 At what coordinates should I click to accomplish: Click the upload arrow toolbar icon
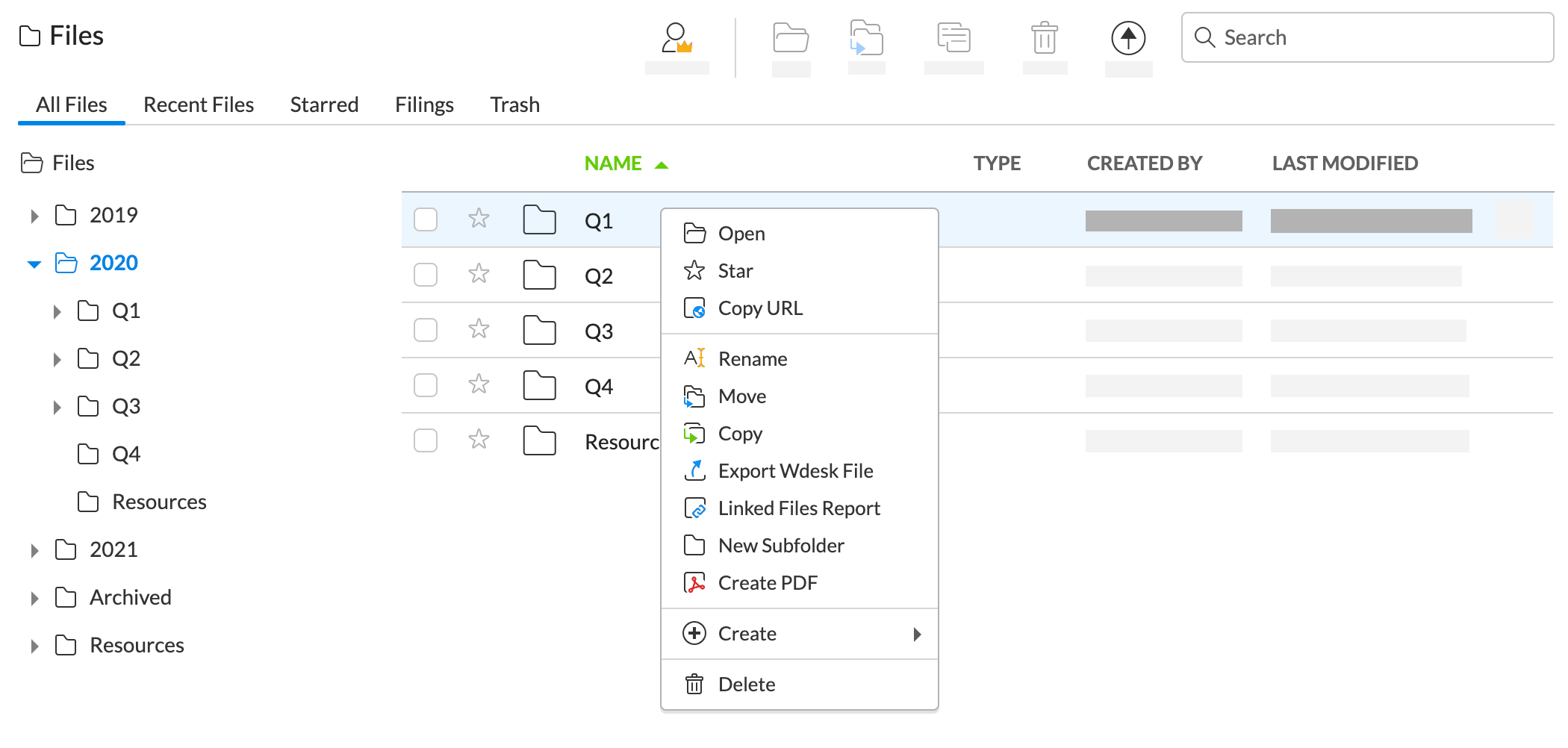1128,38
